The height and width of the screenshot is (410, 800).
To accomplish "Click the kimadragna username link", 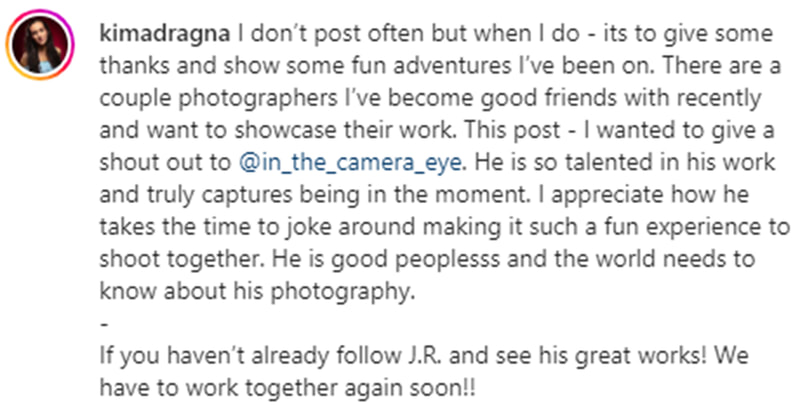I will tap(165, 34).
